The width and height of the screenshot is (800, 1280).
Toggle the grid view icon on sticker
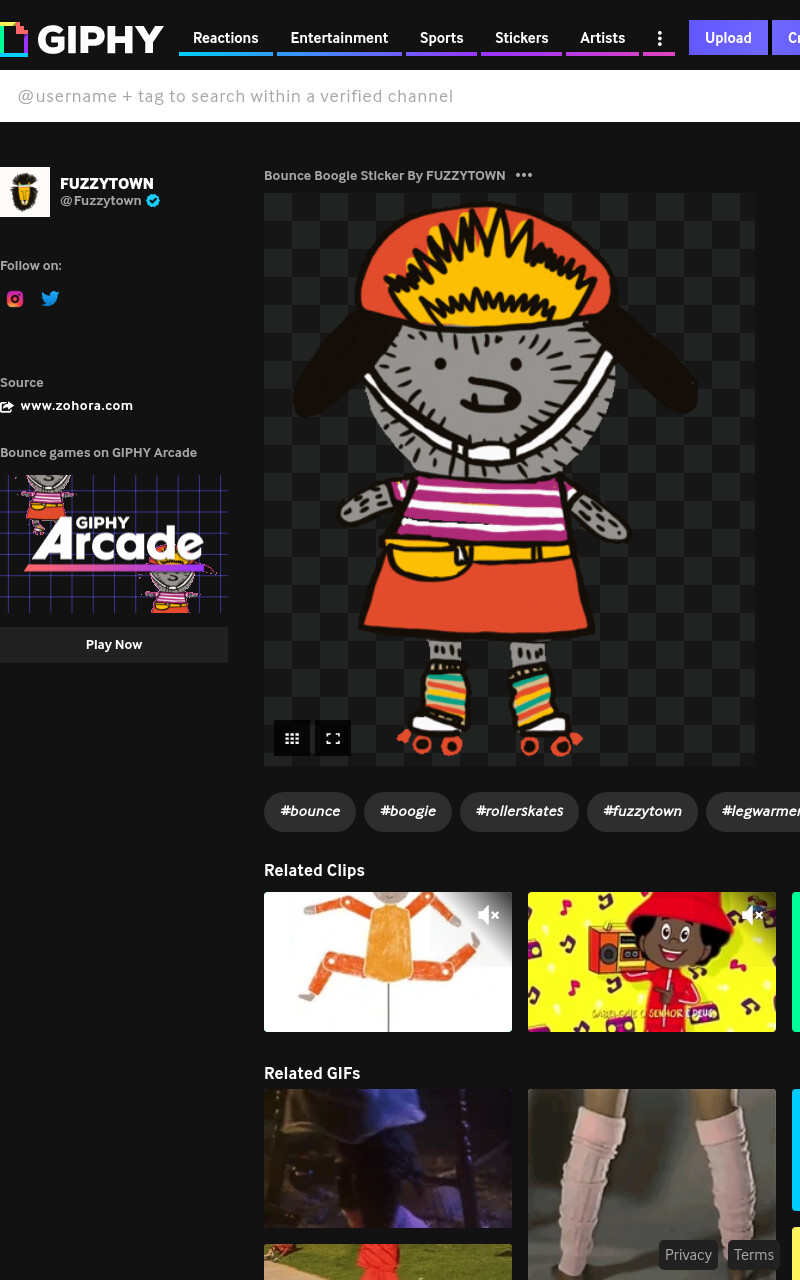pyautogui.click(x=292, y=739)
